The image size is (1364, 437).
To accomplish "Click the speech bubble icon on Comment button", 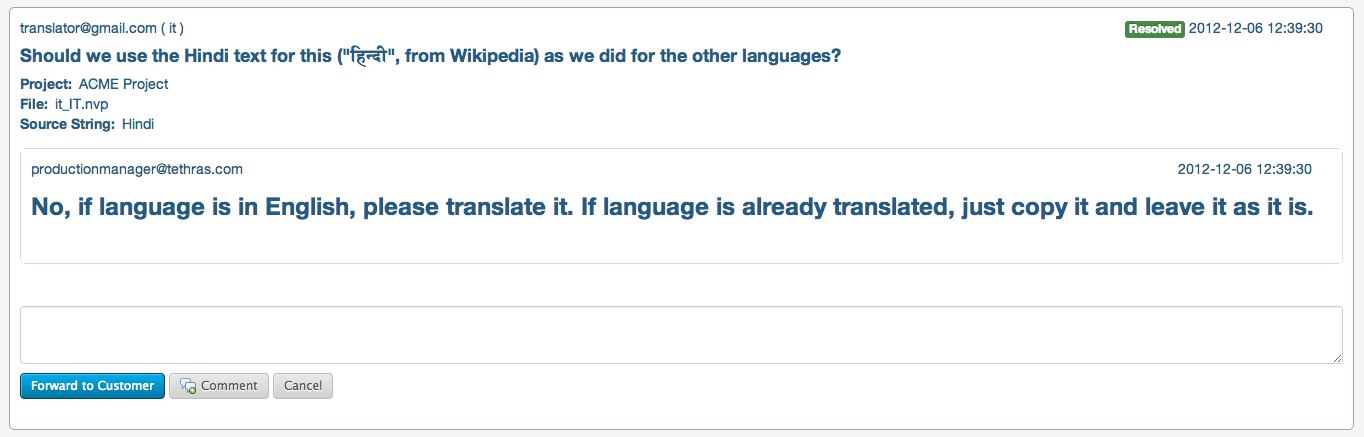I will tap(188, 386).
